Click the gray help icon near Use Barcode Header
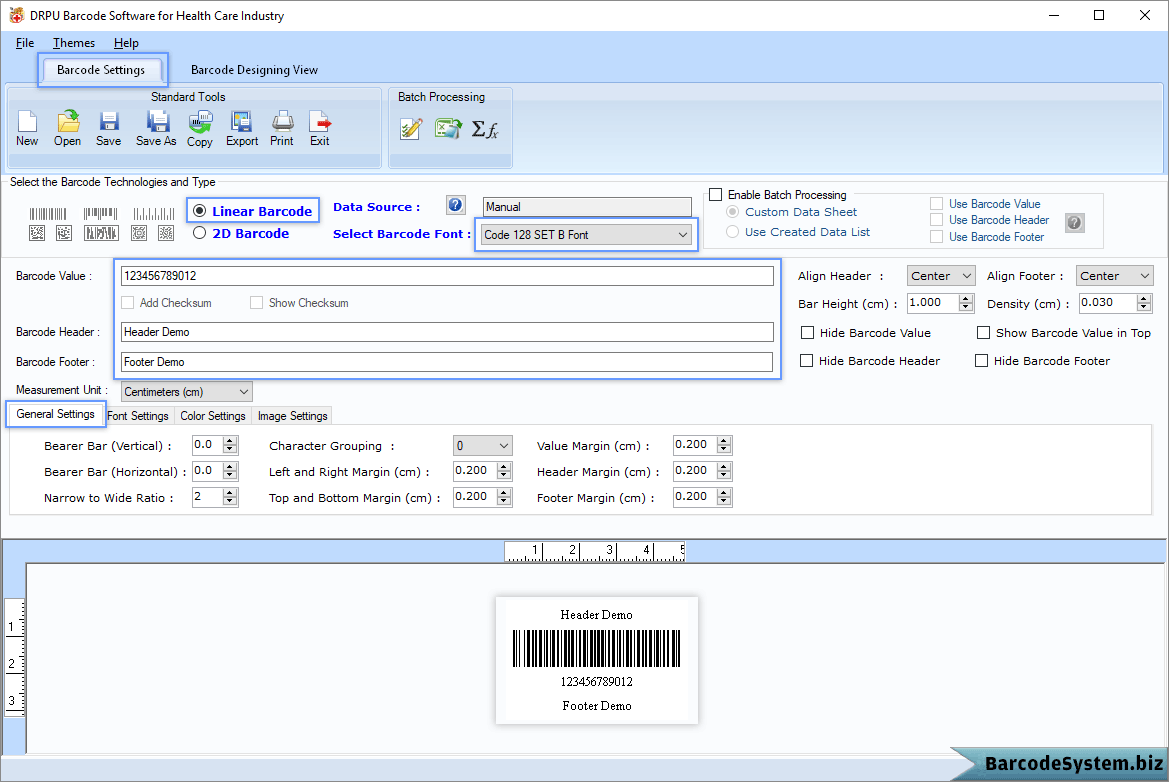Viewport: 1169px width, 782px height. coord(1074,222)
